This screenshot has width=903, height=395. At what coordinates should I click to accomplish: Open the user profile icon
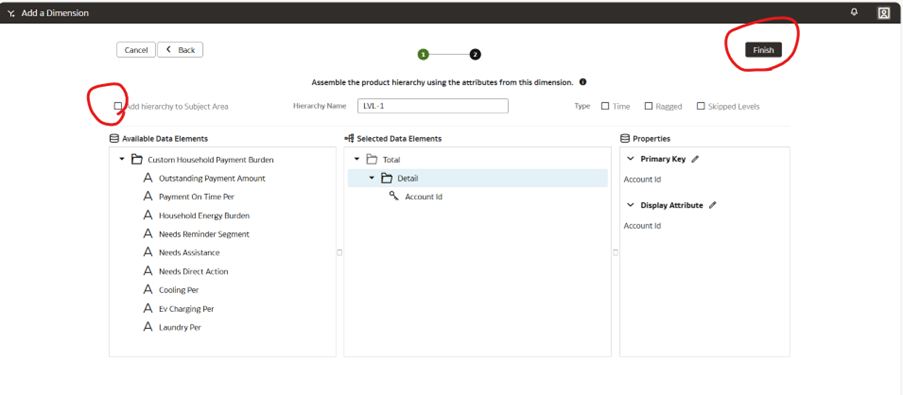[883, 13]
